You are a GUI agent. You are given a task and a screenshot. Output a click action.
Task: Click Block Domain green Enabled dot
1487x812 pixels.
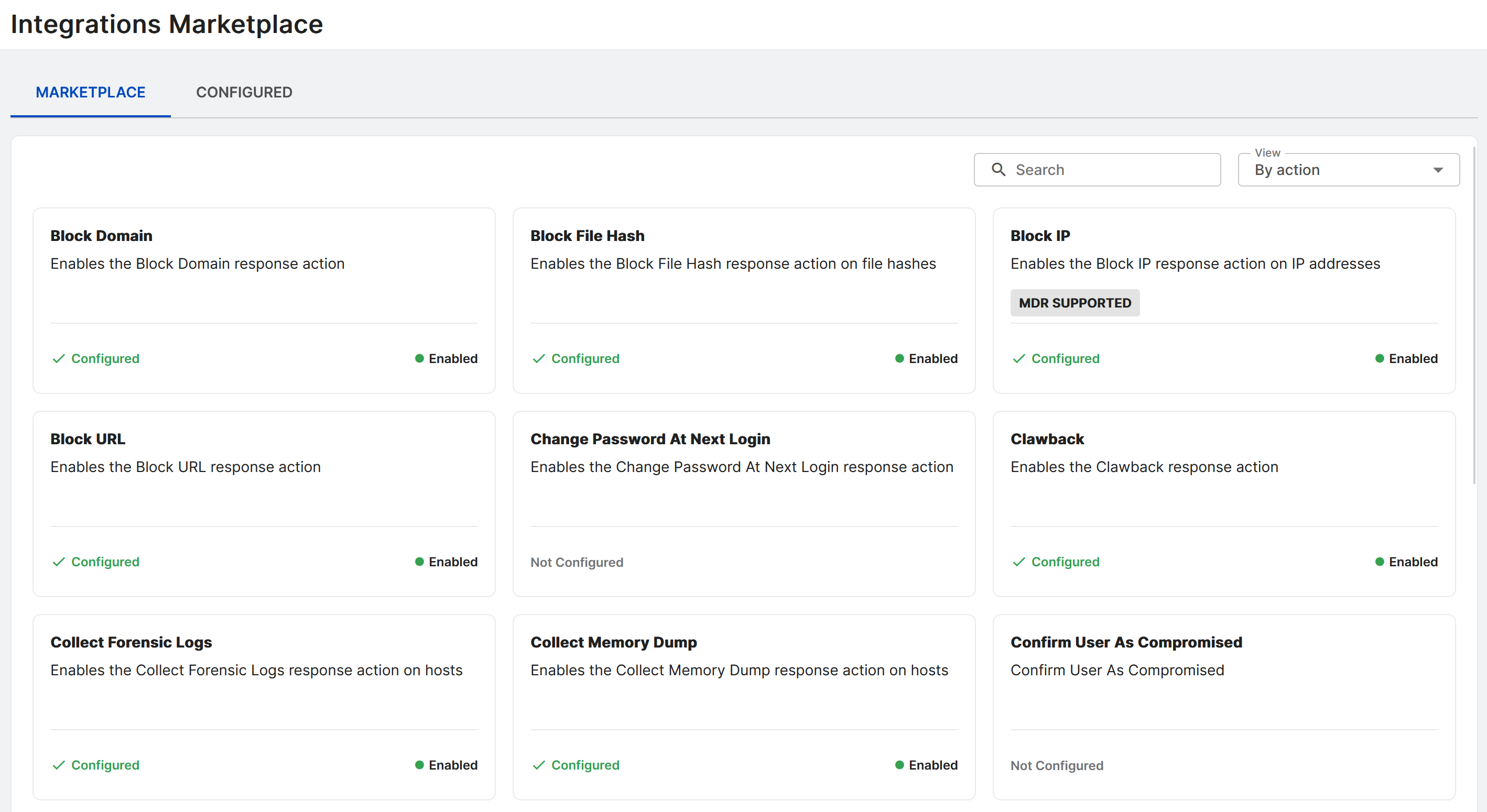pyautogui.click(x=420, y=358)
